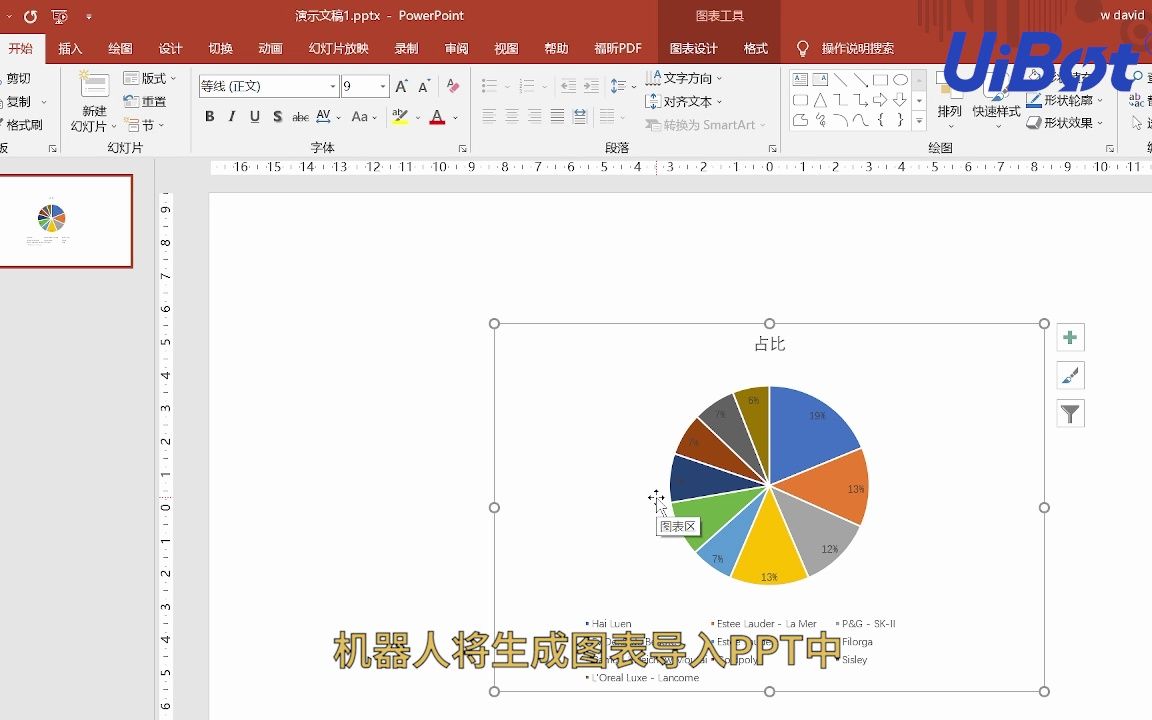Apply italic formatting from Font group
Image resolution: width=1152 pixels, height=720 pixels.
tap(231, 117)
